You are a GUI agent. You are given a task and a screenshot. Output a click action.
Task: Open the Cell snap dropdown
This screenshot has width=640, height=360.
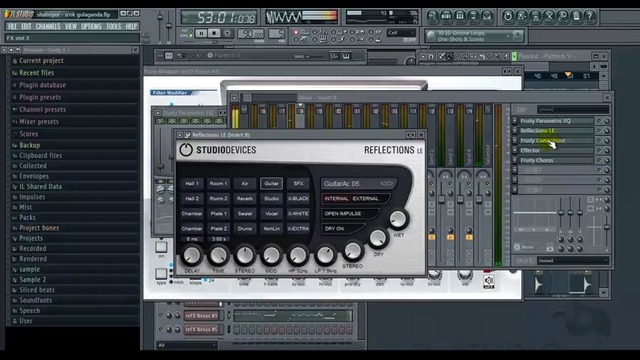coord(401,33)
